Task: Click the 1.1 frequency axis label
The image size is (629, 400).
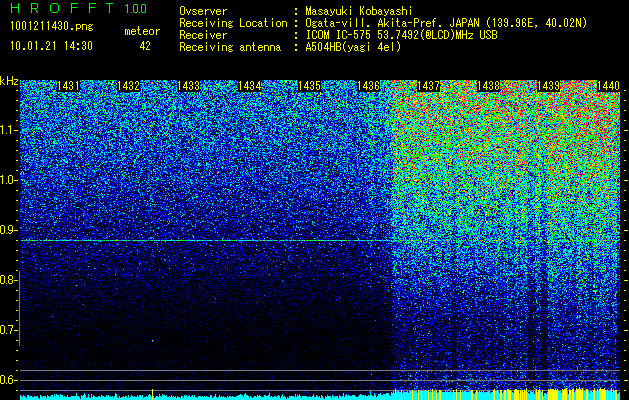Action: pos(8,130)
